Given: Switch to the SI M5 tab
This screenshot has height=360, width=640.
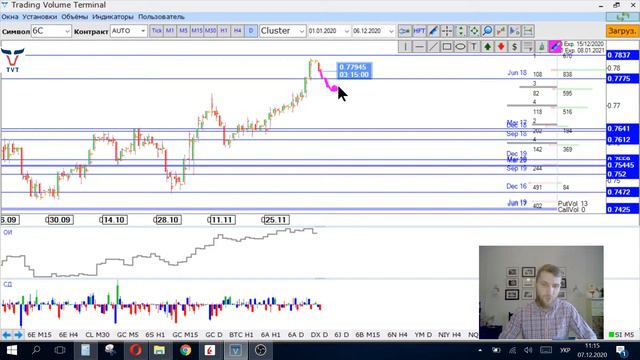Looking at the screenshot, I should coord(622,335).
